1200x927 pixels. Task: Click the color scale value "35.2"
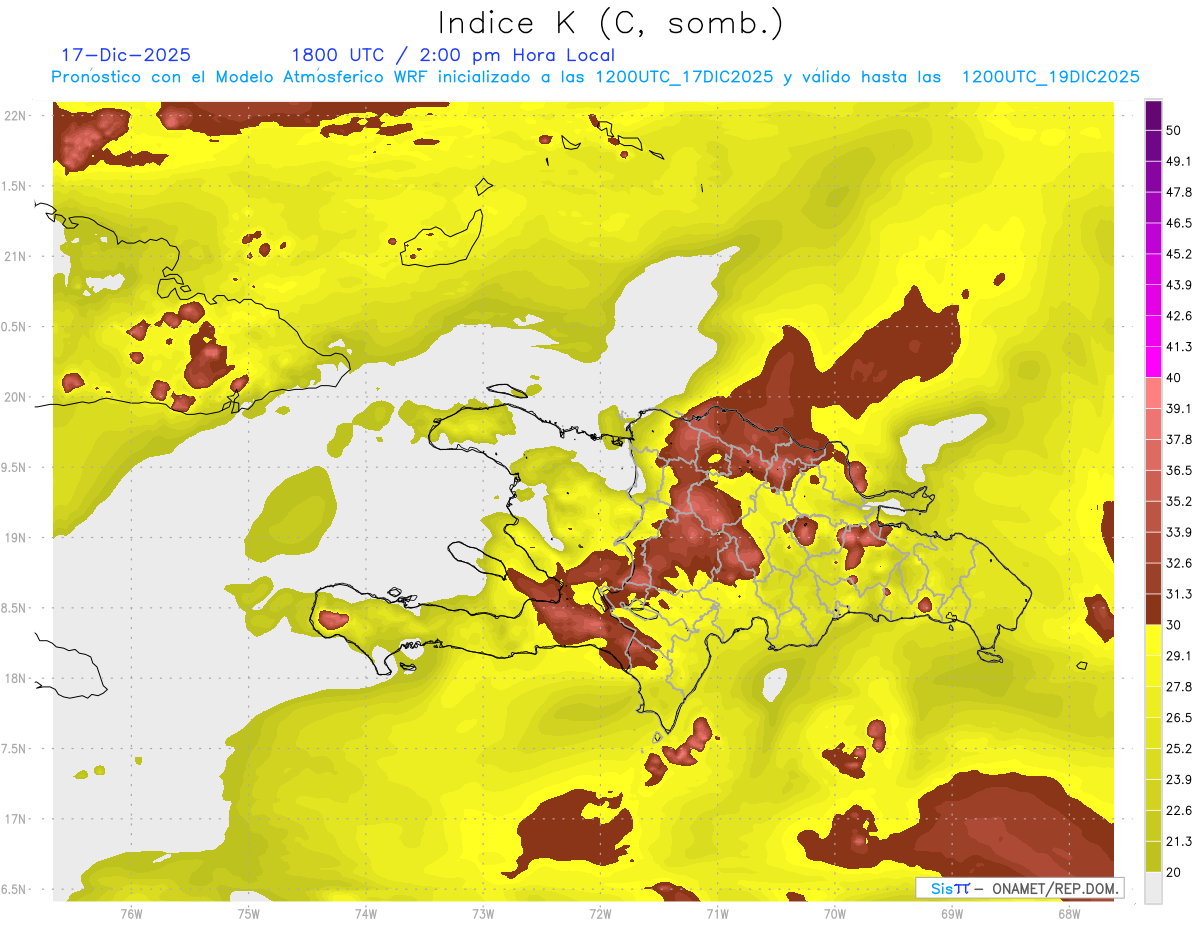click(x=1179, y=501)
